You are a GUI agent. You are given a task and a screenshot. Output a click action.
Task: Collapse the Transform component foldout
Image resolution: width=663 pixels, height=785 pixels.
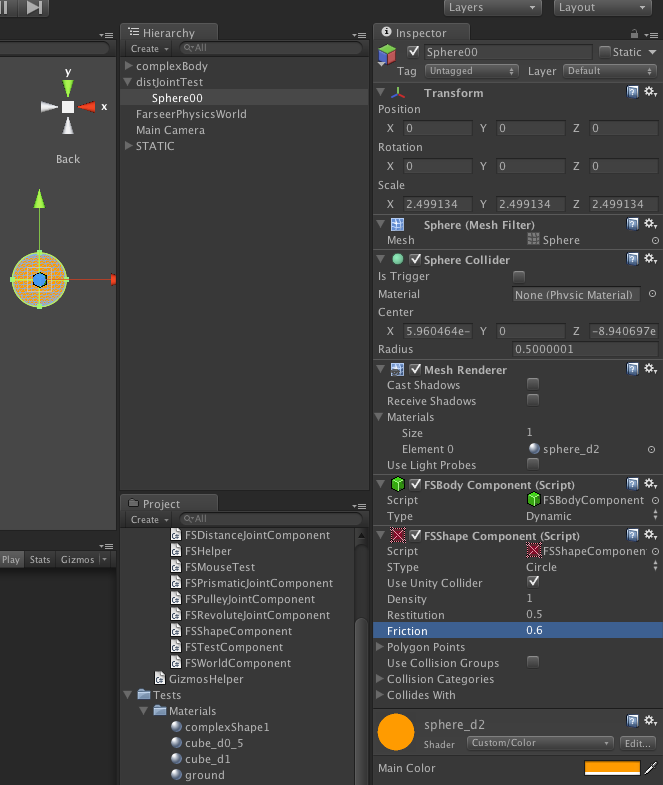tap(381, 93)
